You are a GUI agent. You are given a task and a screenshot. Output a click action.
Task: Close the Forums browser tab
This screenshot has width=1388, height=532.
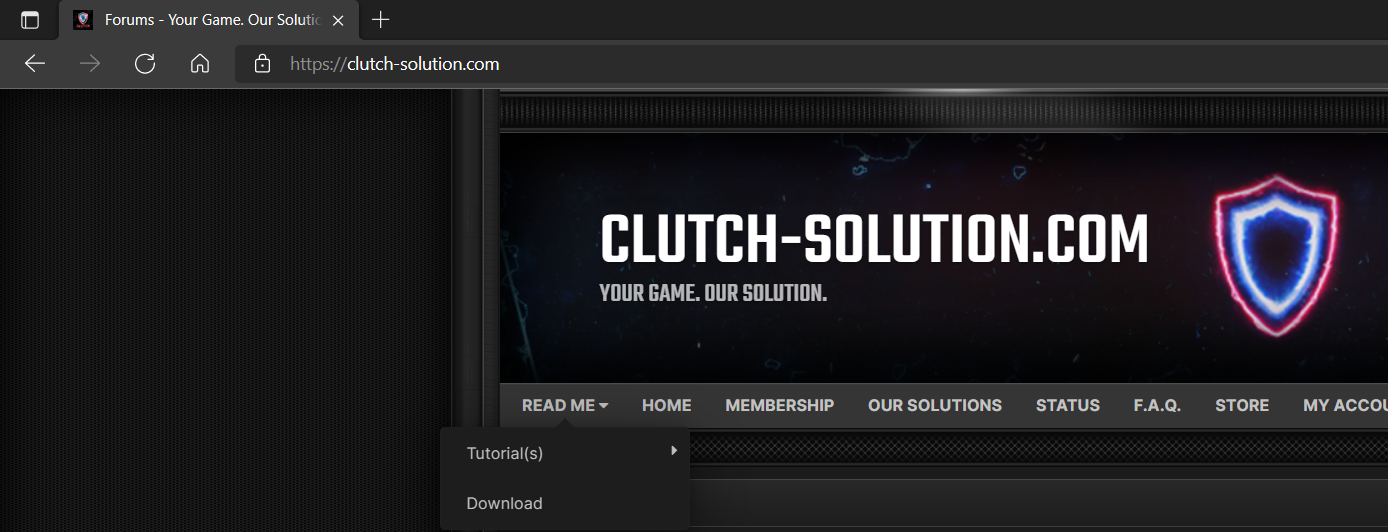[x=338, y=20]
